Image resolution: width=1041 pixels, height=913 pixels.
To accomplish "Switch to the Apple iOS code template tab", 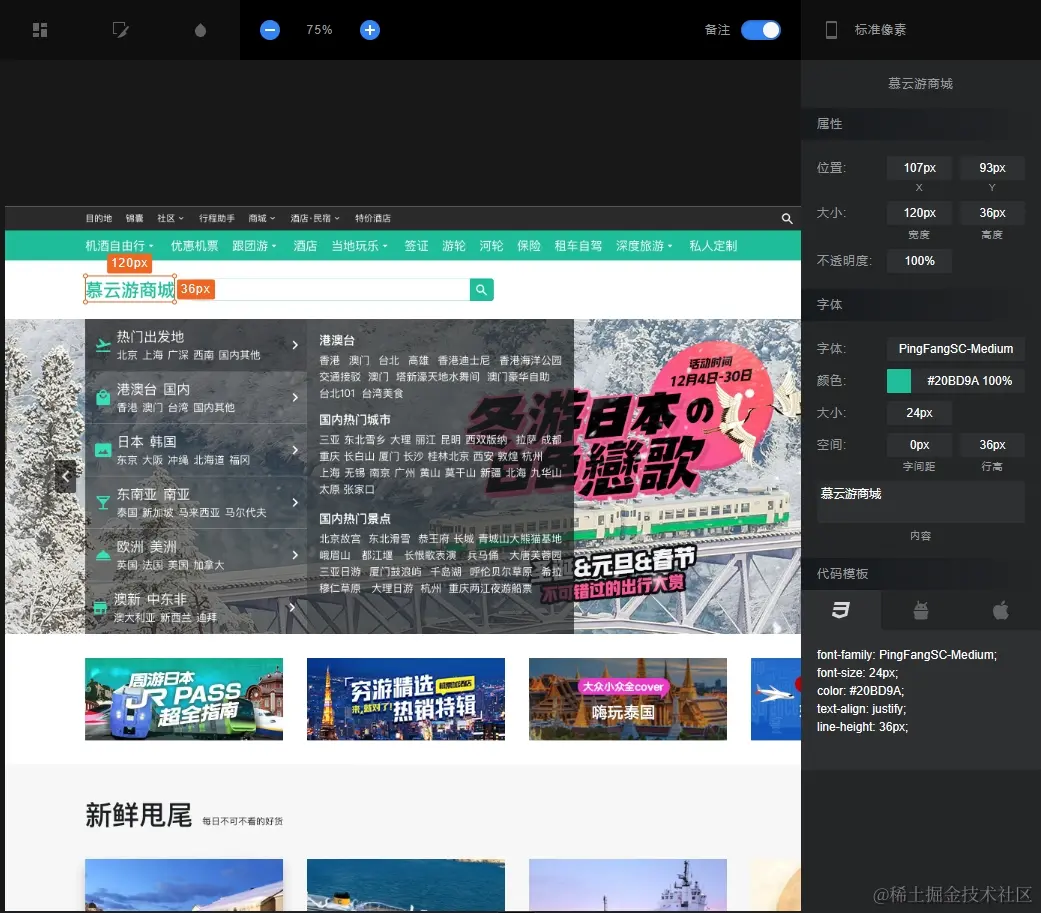I will pos(1001,610).
